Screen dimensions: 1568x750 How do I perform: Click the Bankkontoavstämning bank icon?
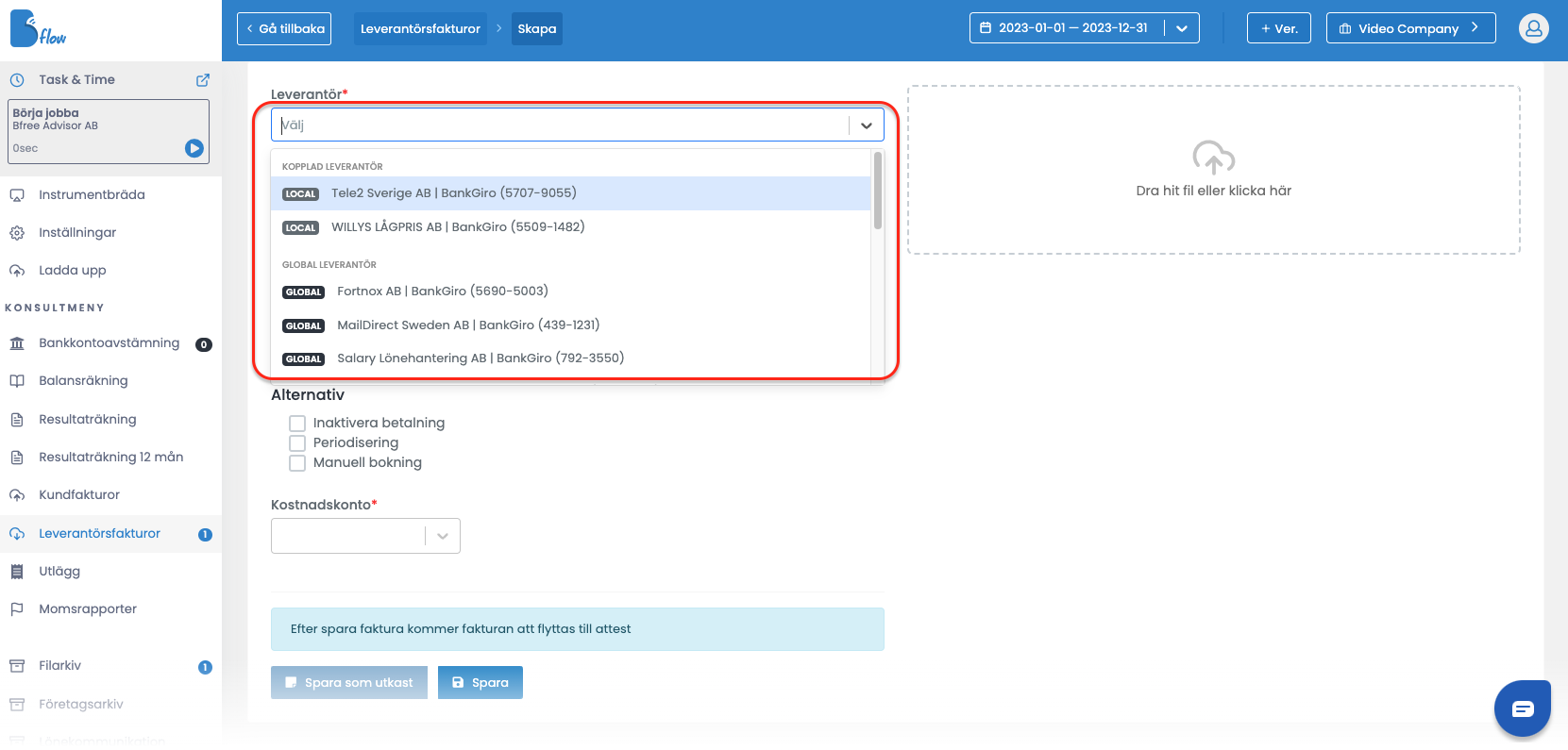[17, 343]
